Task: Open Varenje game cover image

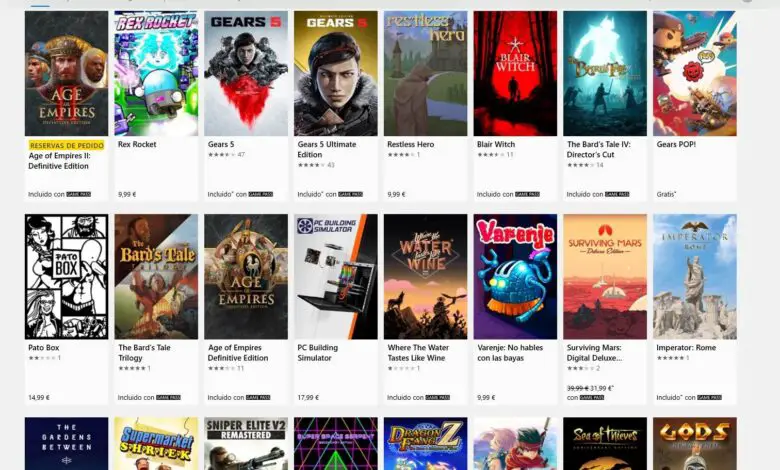Action: click(x=515, y=277)
